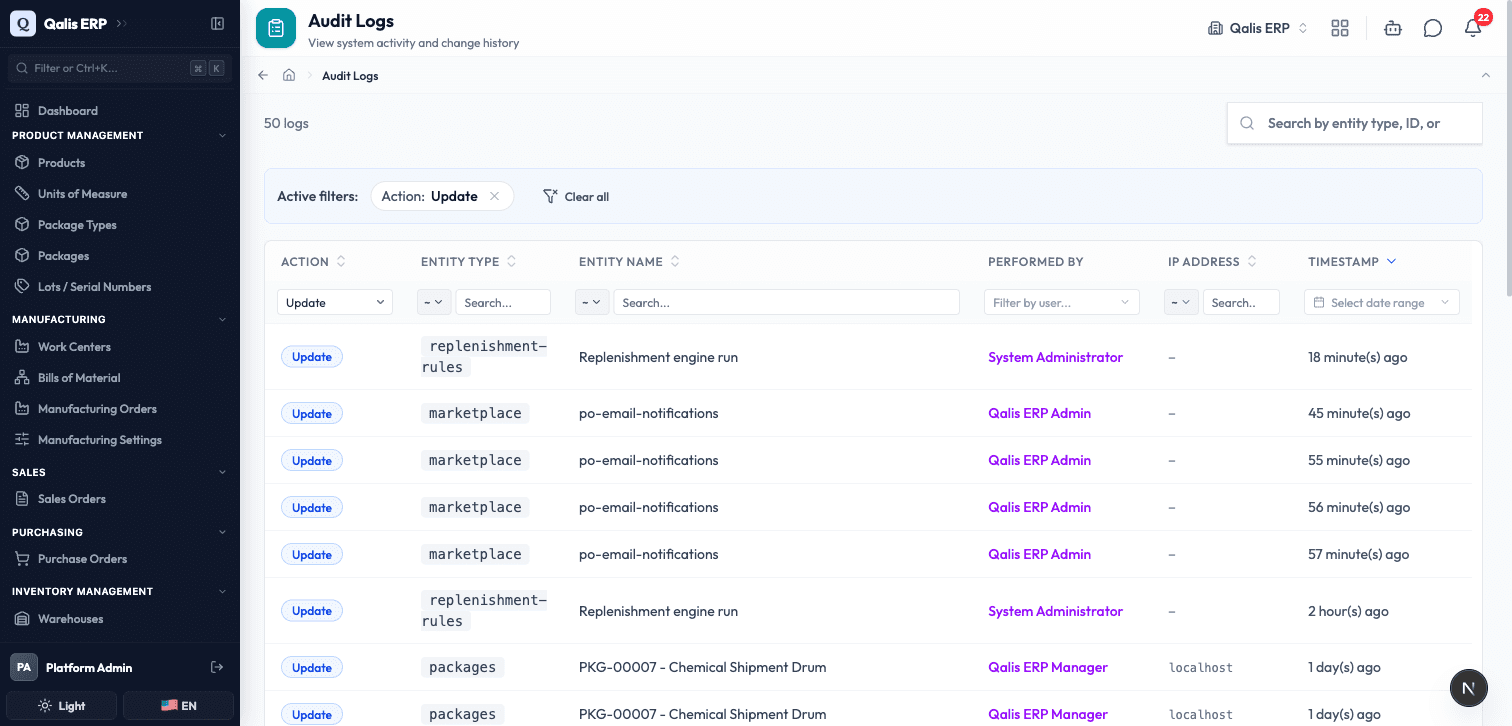Click Update badge in the 55 minute row

312,460
